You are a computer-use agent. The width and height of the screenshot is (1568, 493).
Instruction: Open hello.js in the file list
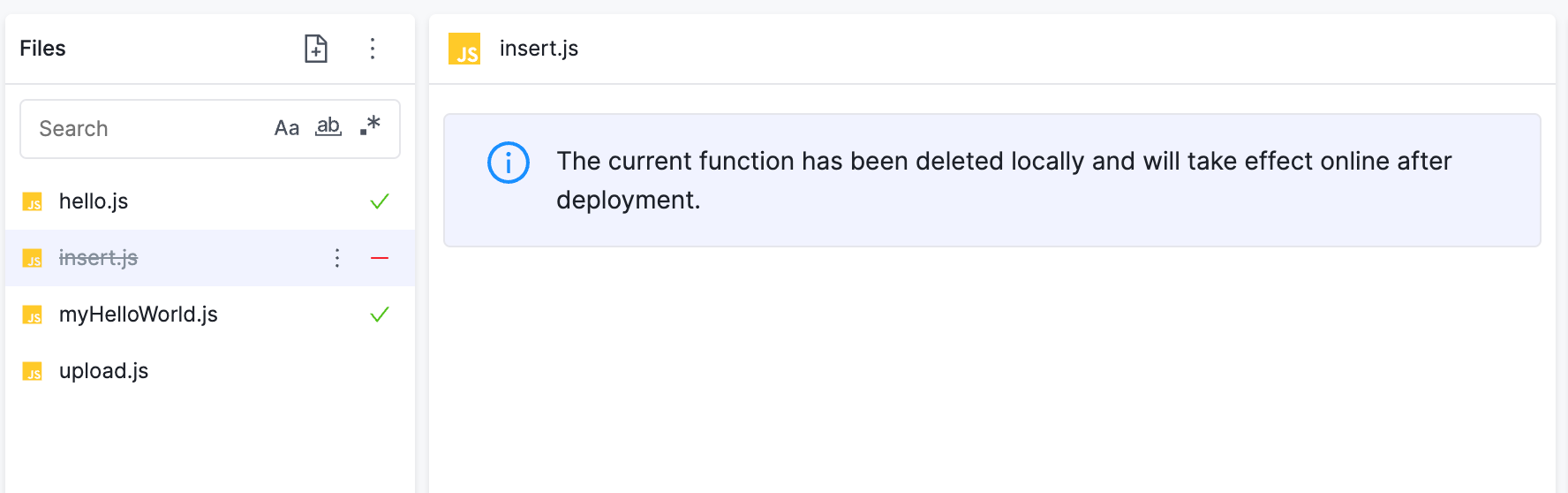coord(210,201)
